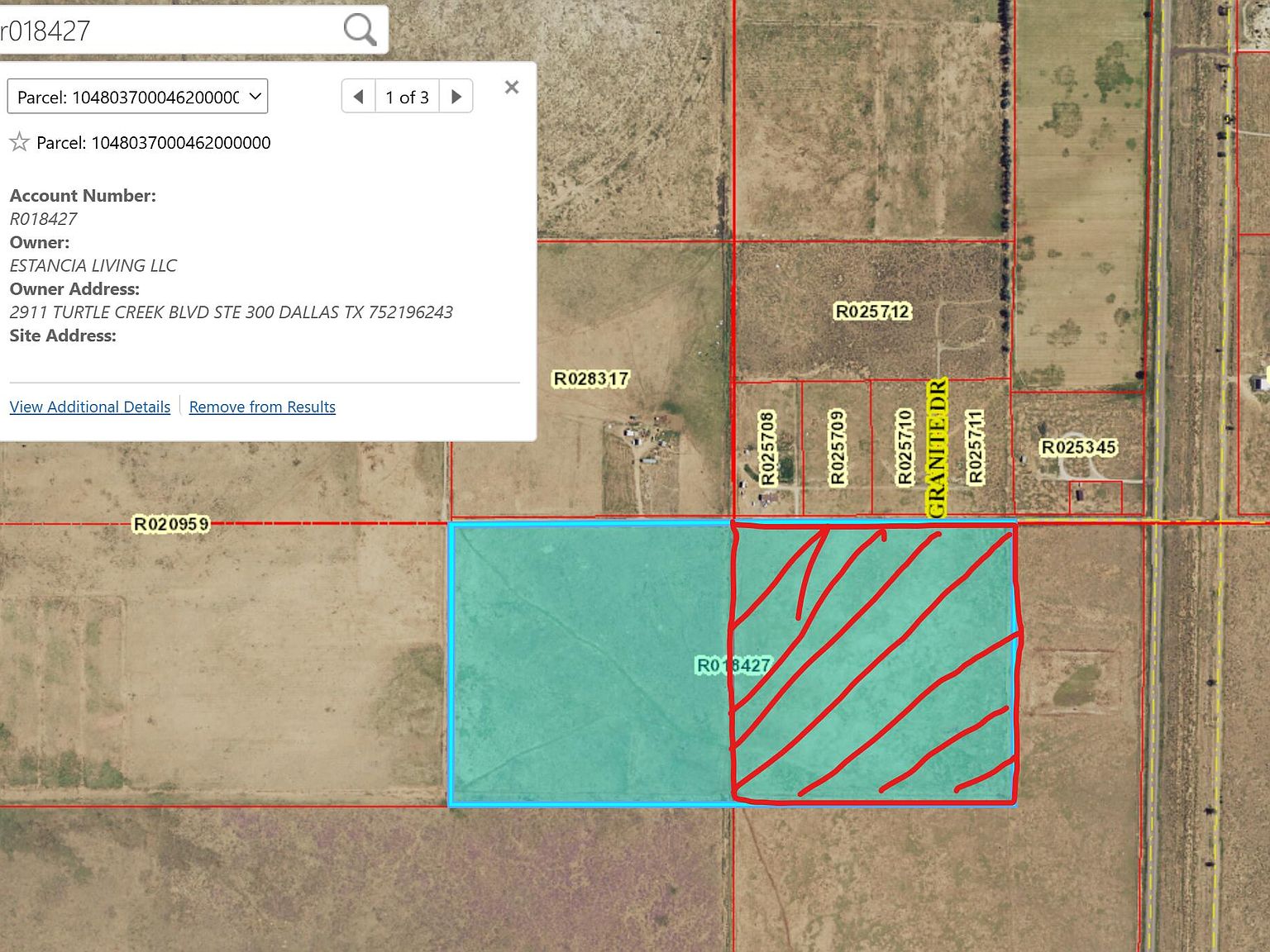Expand the parcel combo box chevron
1270x952 pixels.
tap(255, 96)
